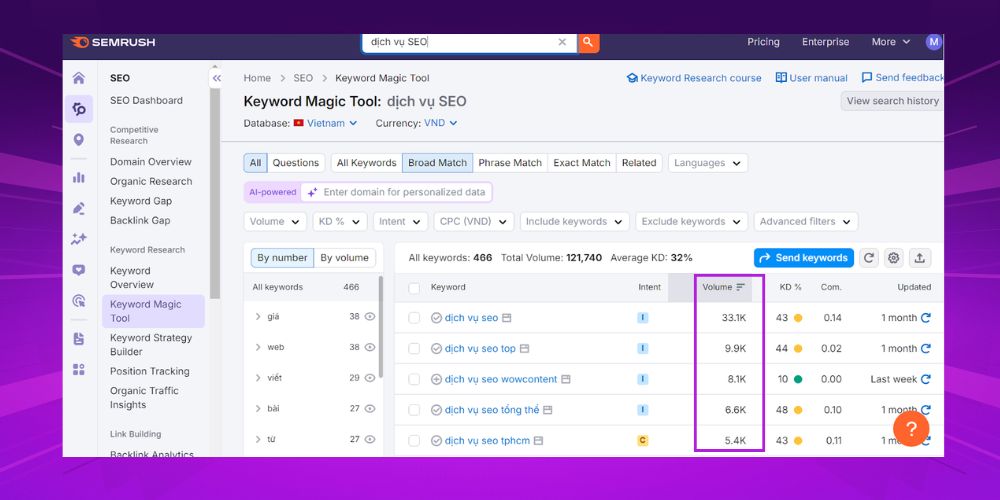Toggle the eye icon for giá group
The height and width of the screenshot is (500, 1000).
pos(370,316)
